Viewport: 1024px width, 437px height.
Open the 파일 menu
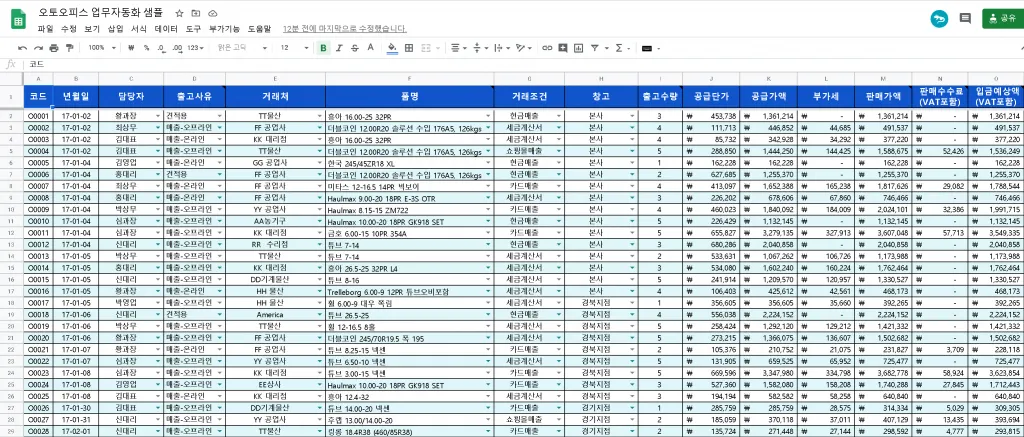(x=45, y=29)
